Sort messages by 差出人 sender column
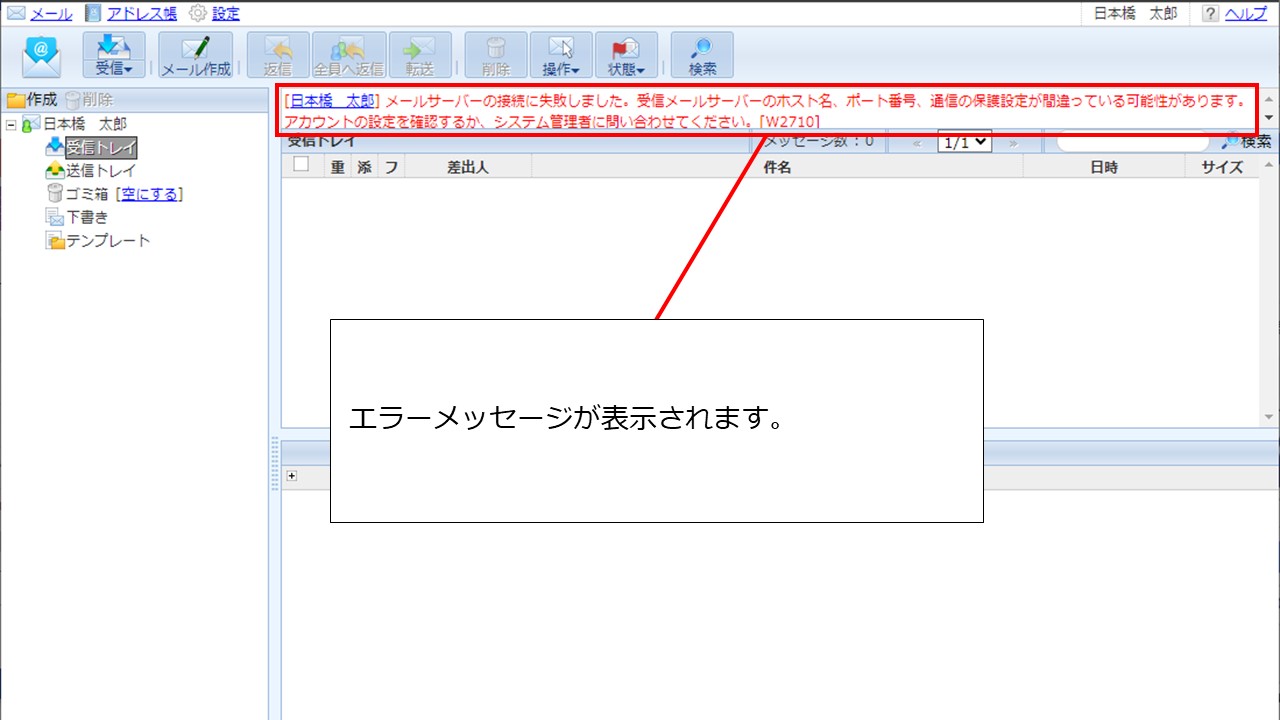The height and width of the screenshot is (720, 1280). point(468,167)
